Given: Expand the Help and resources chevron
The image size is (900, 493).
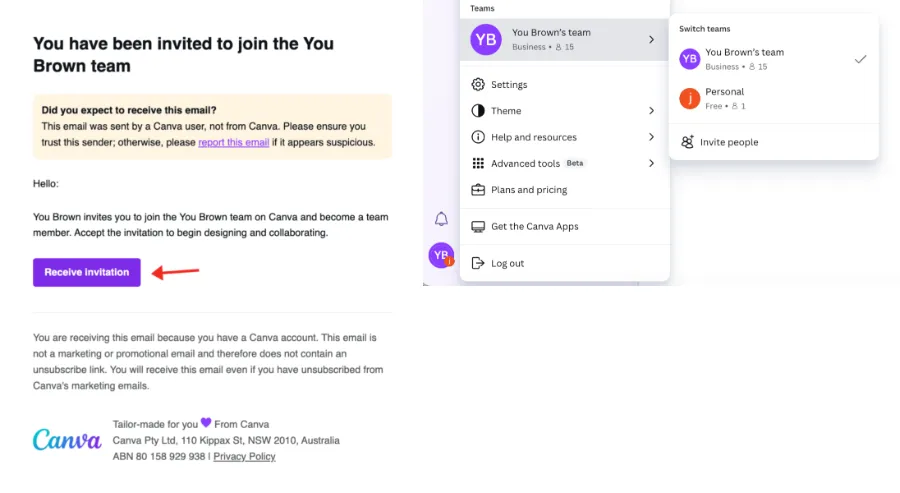Looking at the screenshot, I should pyautogui.click(x=651, y=137).
